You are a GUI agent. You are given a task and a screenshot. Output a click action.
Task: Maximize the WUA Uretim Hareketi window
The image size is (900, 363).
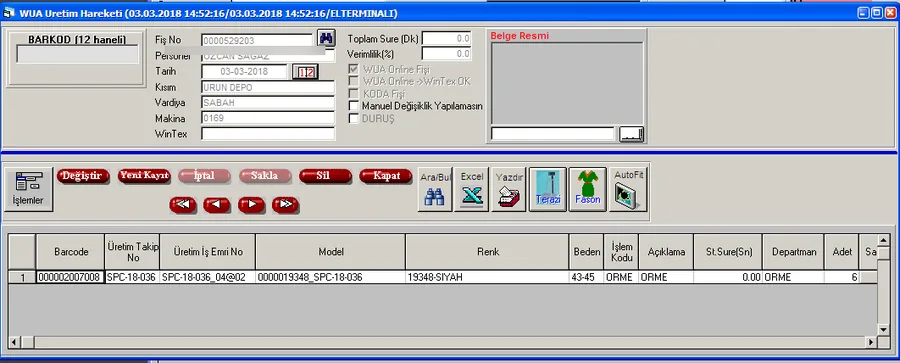pos(878,12)
